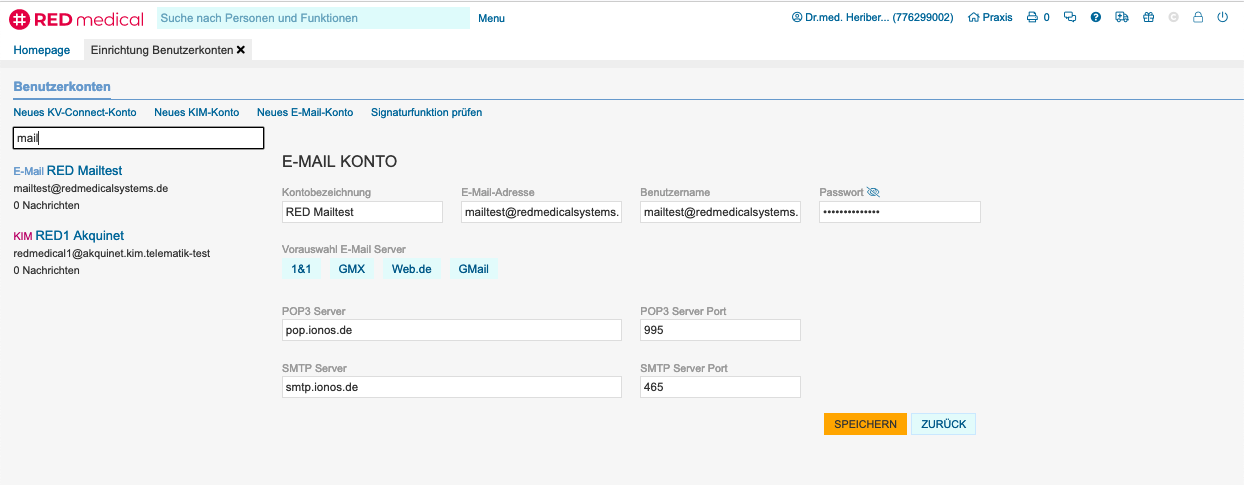
Task: Select the 1&1 server preset
Action: (301, 269)
